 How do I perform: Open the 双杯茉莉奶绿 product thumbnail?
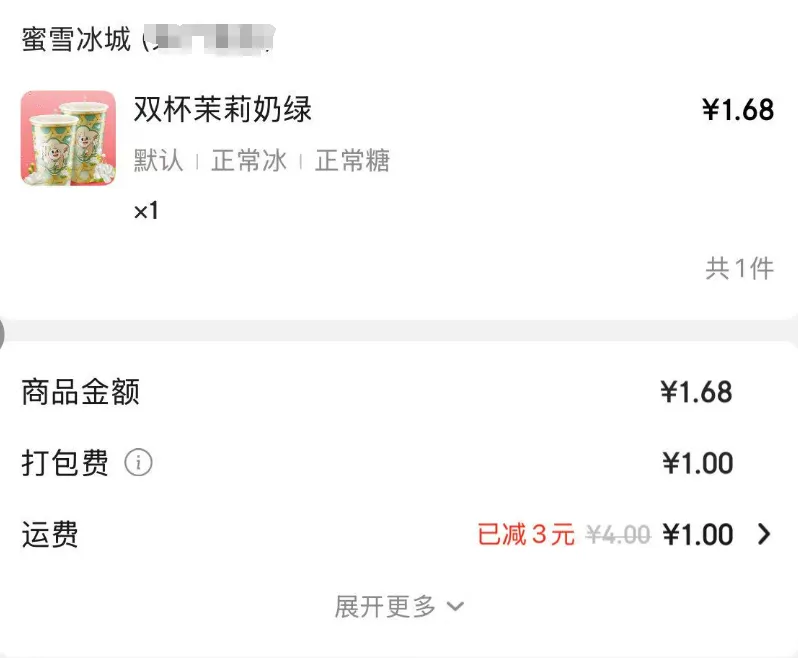coord(68,138)
